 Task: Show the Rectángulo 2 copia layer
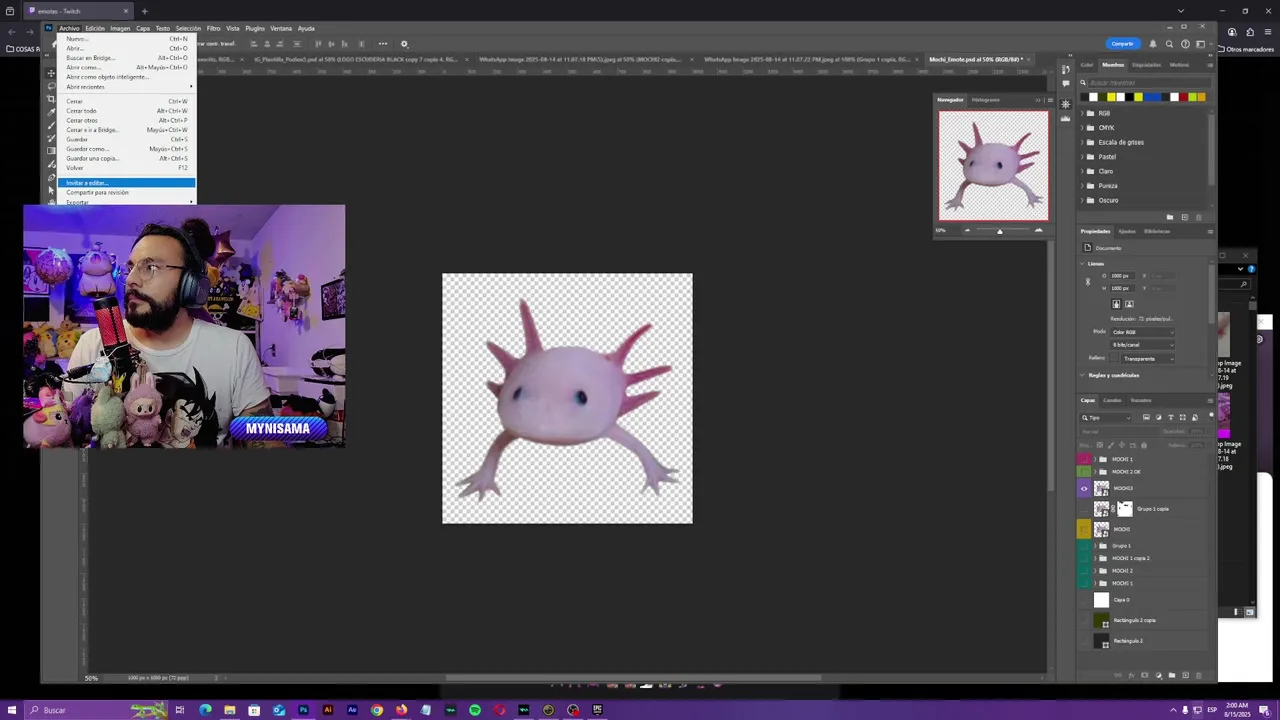point(1084,620)
